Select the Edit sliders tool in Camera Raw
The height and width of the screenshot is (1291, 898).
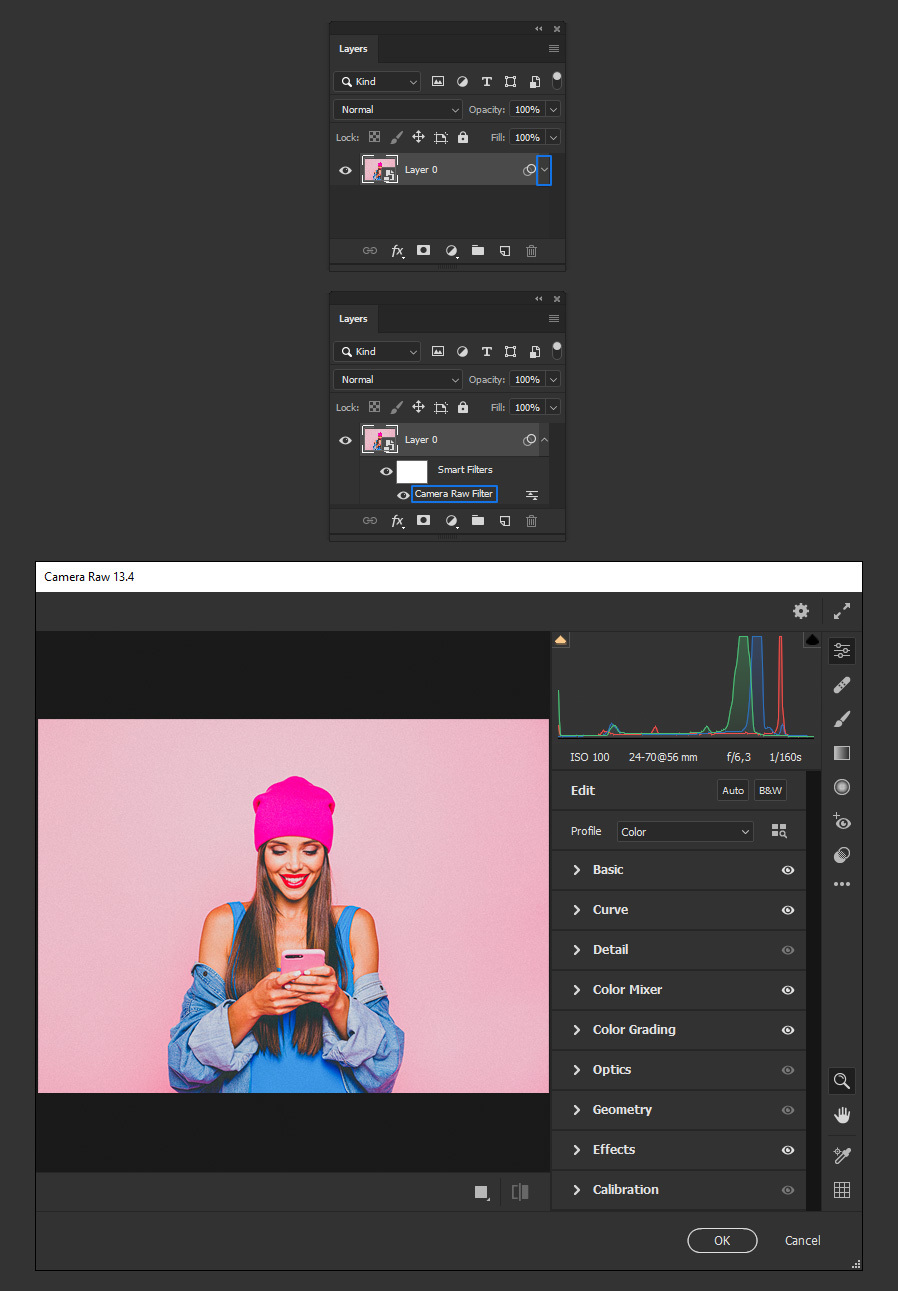[x=842, y=652]
